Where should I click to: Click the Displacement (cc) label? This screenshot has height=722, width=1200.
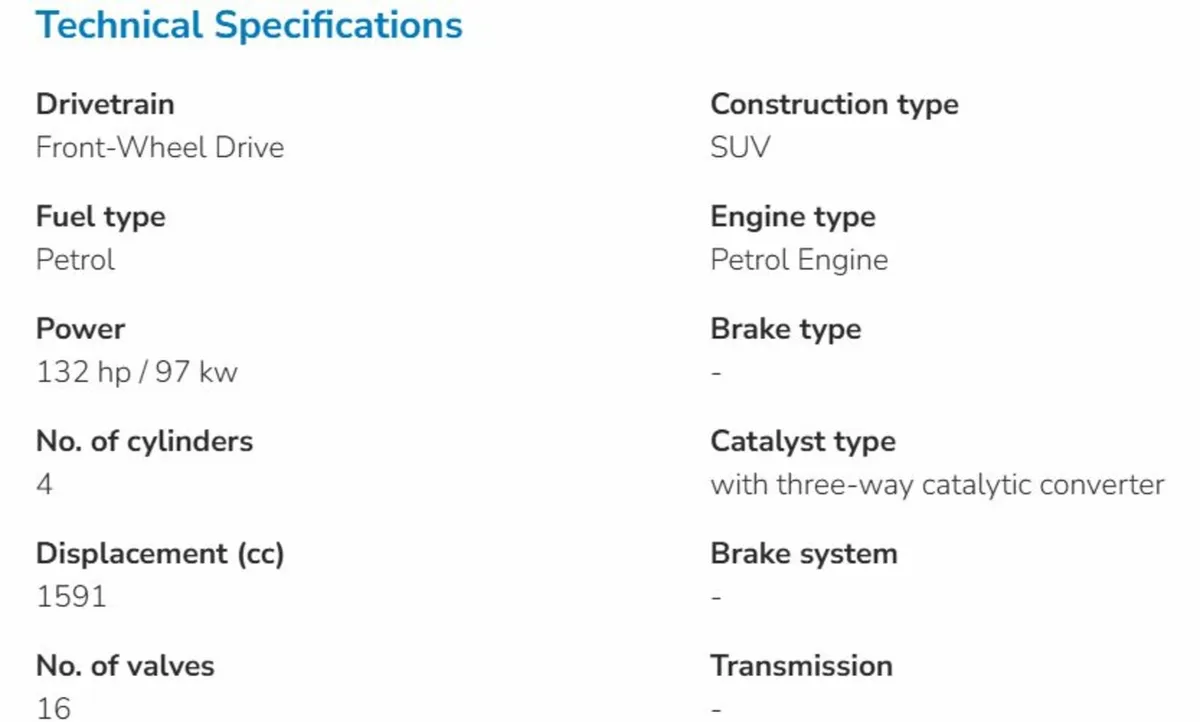click(x=160, y=554)
